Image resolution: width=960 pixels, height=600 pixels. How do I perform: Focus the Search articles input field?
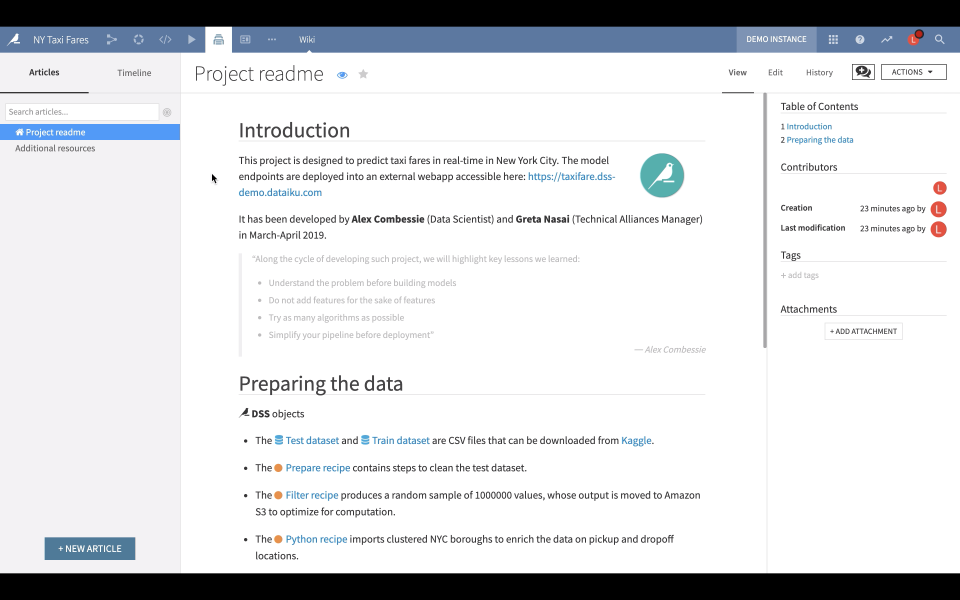pos(82,112)
